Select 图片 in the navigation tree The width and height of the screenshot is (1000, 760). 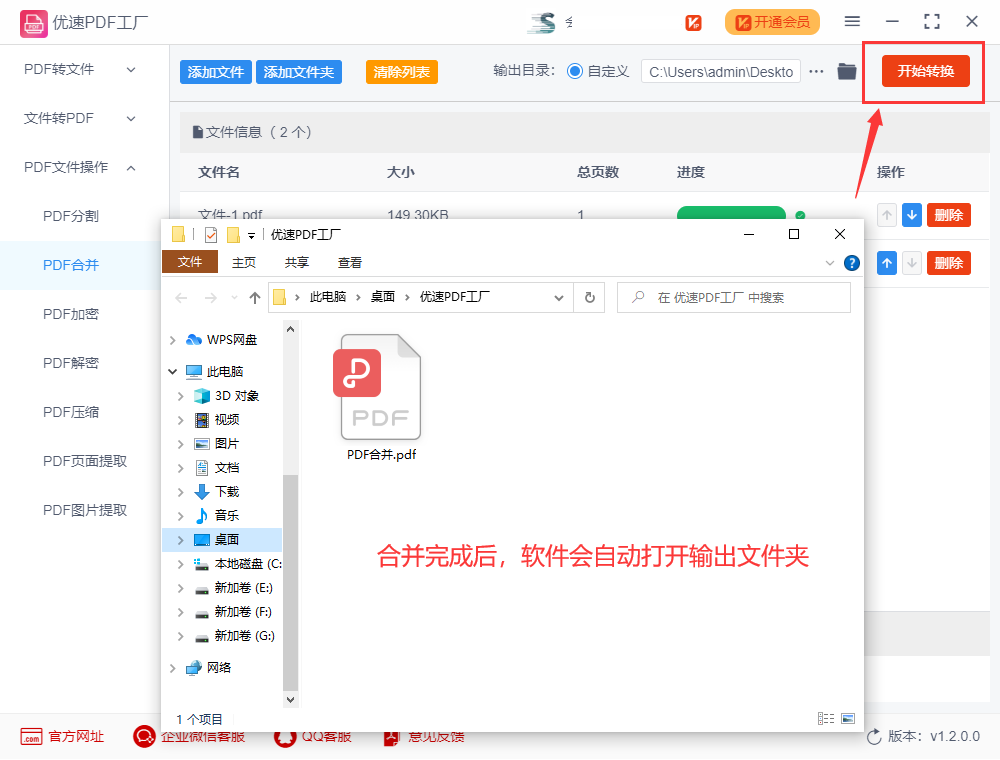(x=226, y=444)
